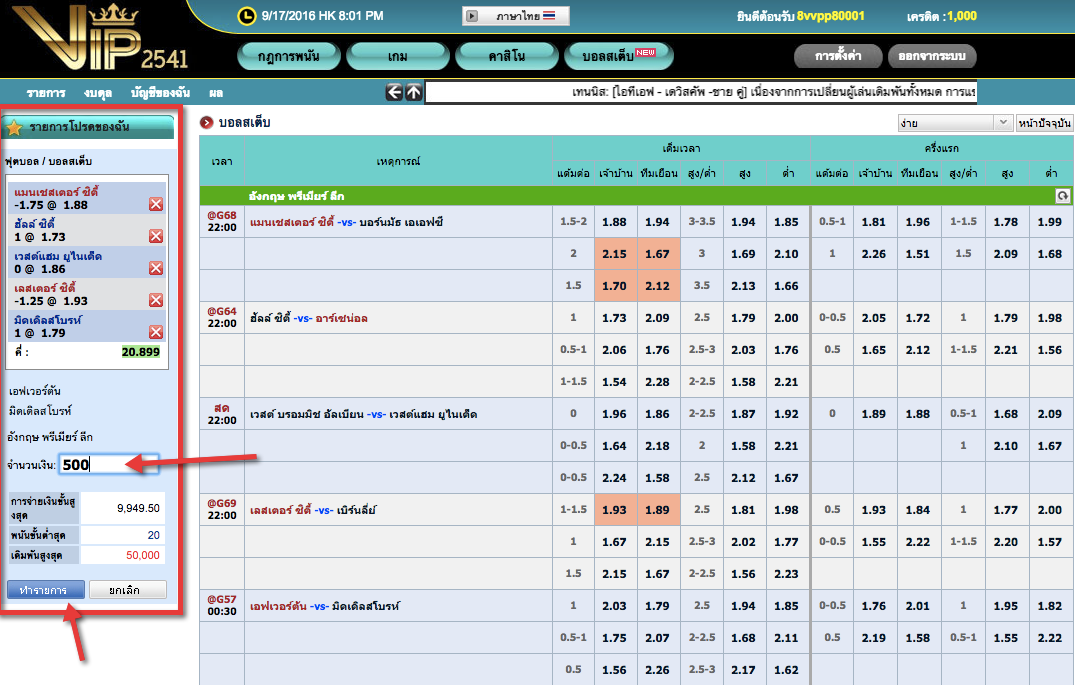This screenshot has width=1075, height=685.
Task: Click the star icon in รายการโปรดของฉัน header
Action: click(14, 128)
